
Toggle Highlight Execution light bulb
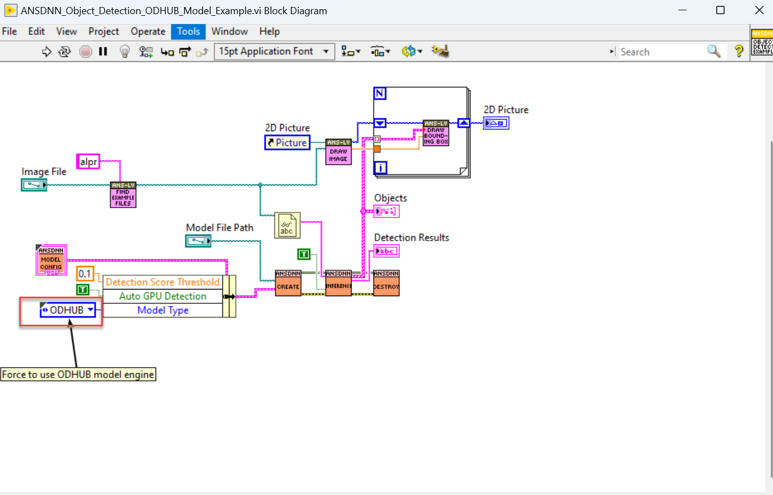(x=124, y=52)
